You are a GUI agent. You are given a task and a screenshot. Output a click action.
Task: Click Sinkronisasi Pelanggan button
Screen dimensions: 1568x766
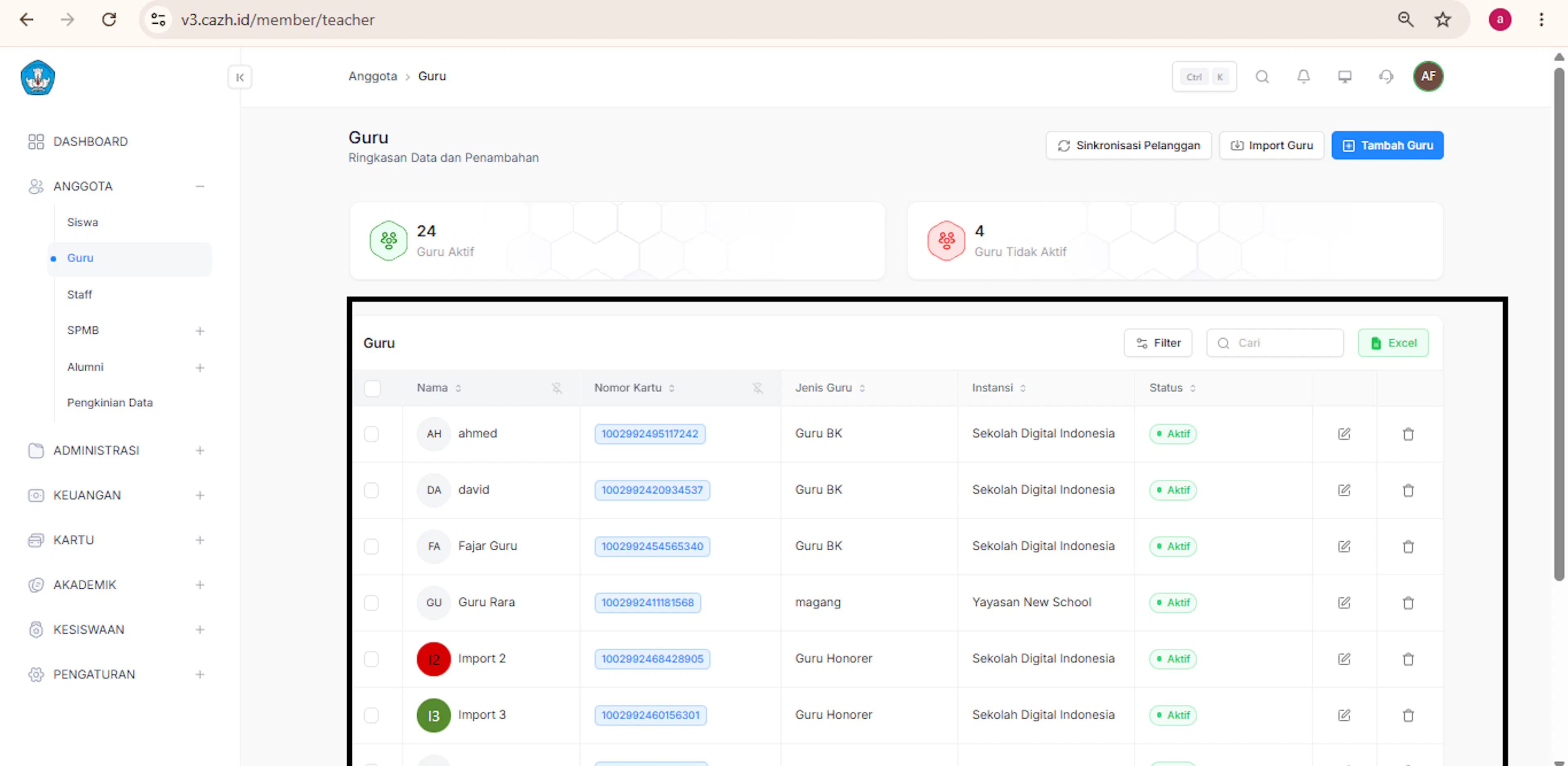pyautogui.click(x=1129, y=145)
